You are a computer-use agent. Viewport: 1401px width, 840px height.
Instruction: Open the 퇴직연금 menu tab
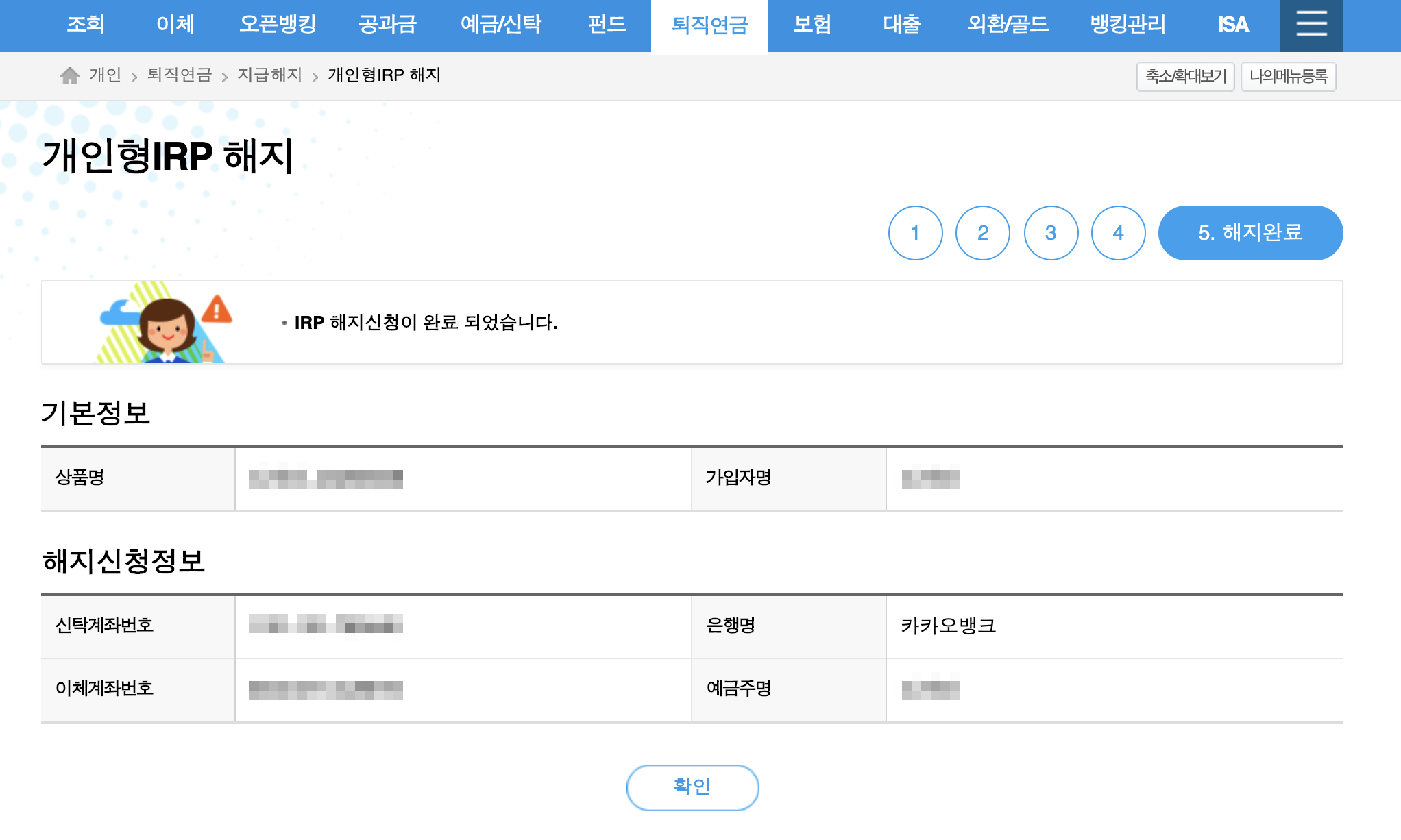tap(709, 25)
